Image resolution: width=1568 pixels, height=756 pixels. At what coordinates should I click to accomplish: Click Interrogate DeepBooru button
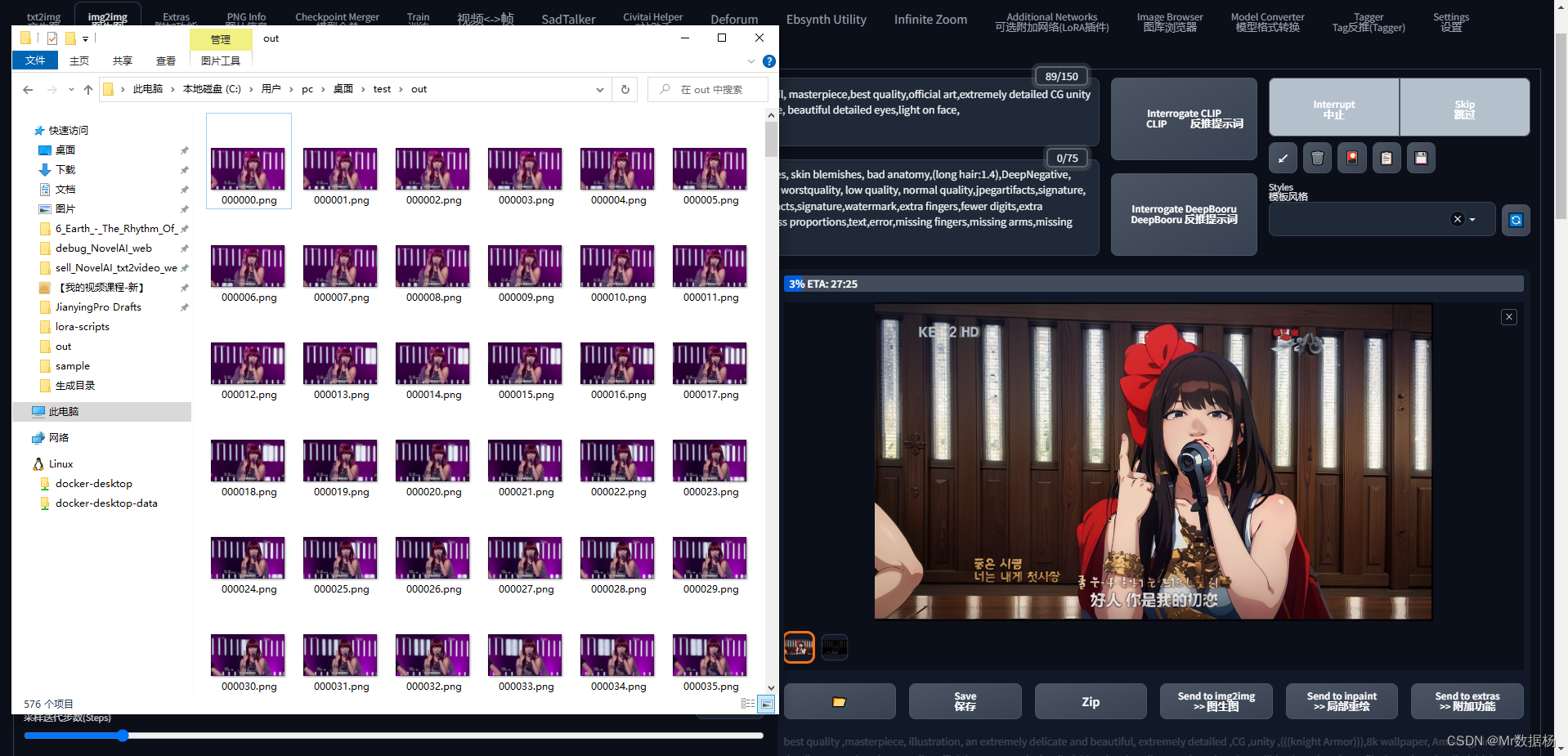1184,214
